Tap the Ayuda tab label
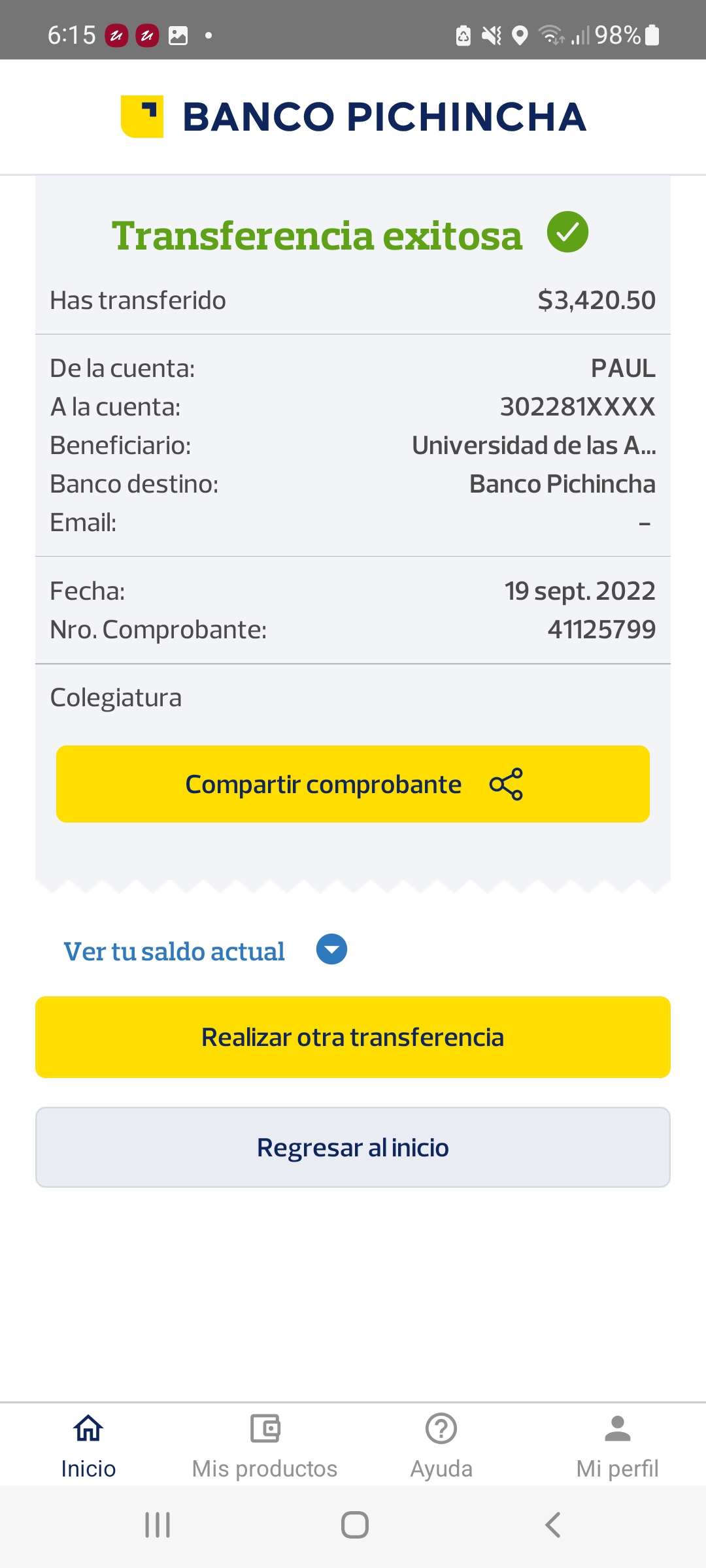 coord(441,1469)
